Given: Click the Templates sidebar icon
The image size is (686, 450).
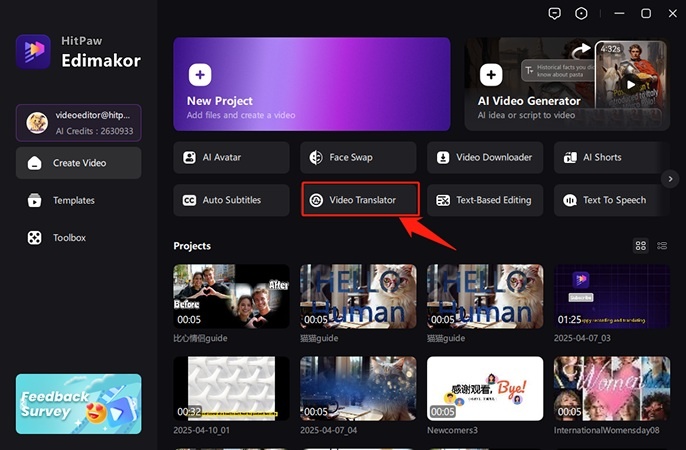Looking at the screenshot, I should click(x=35, y=200).
